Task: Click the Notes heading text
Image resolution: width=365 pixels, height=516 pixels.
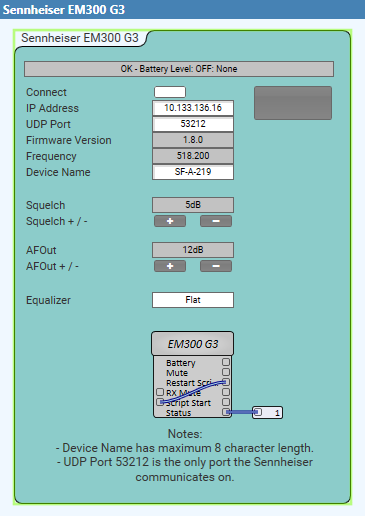Action: pos(185,434)
